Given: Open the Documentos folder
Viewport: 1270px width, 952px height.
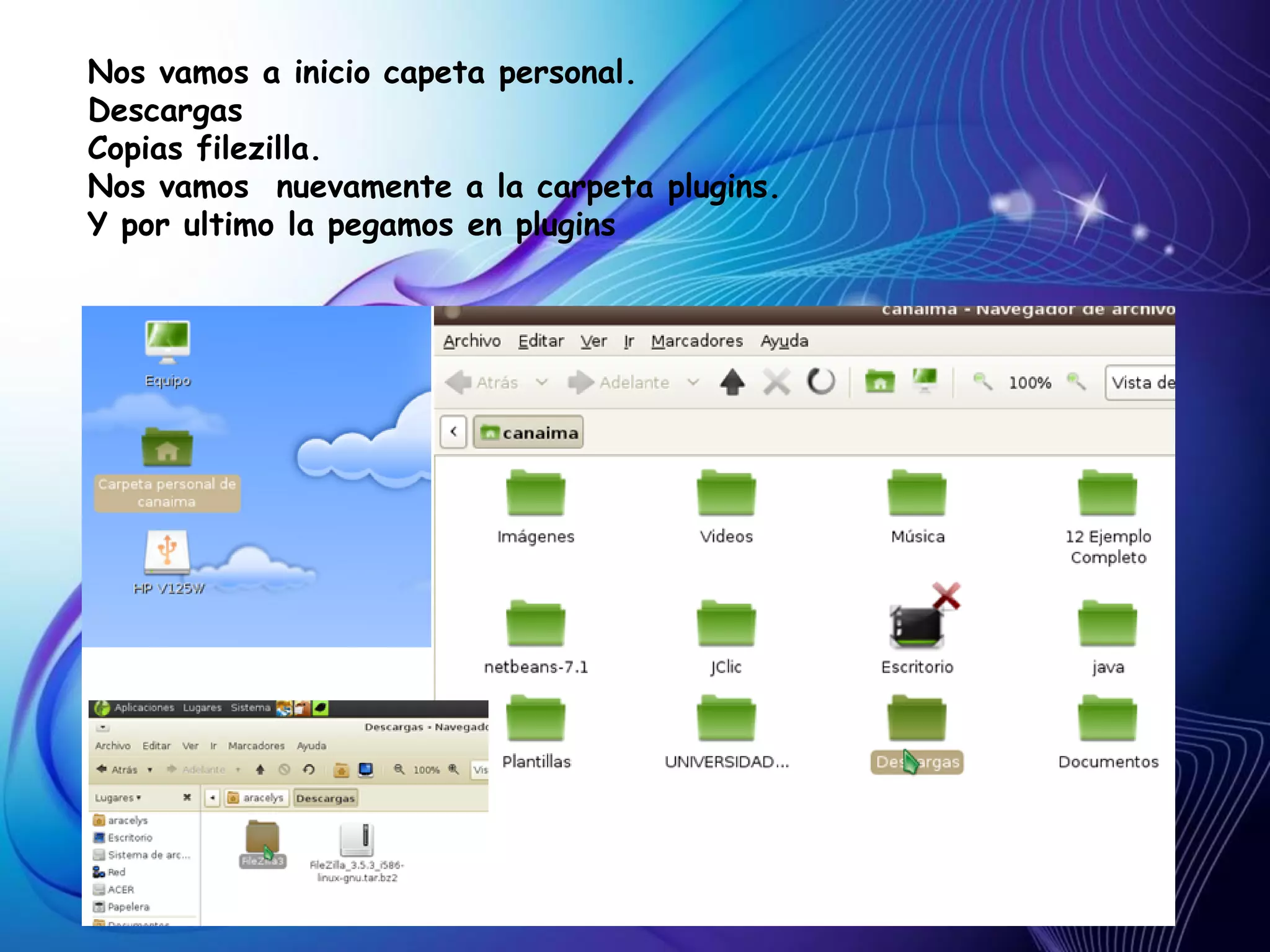Looking at the screenshot, I should click(x=1108, y=733).
